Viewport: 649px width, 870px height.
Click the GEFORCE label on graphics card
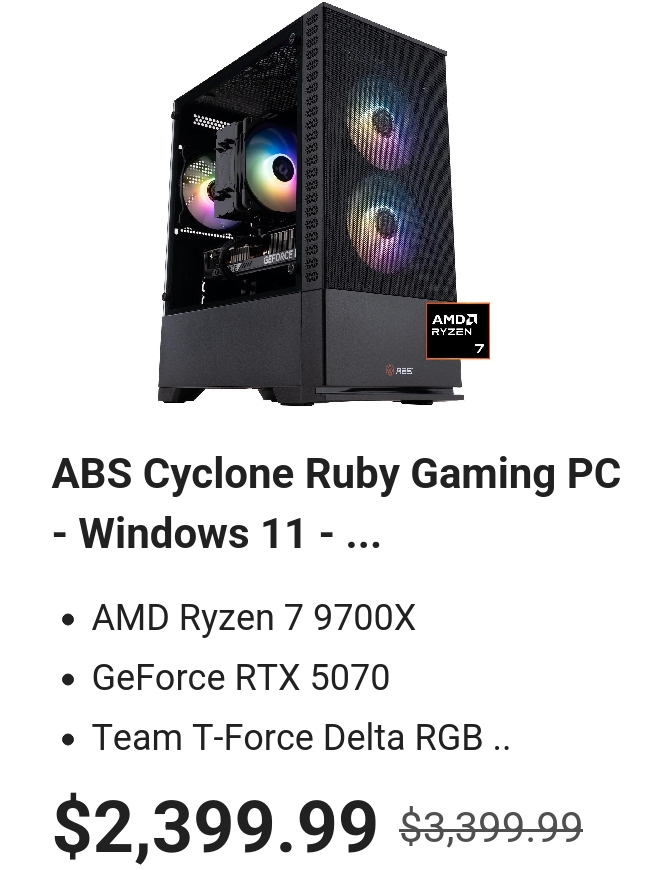278,258
